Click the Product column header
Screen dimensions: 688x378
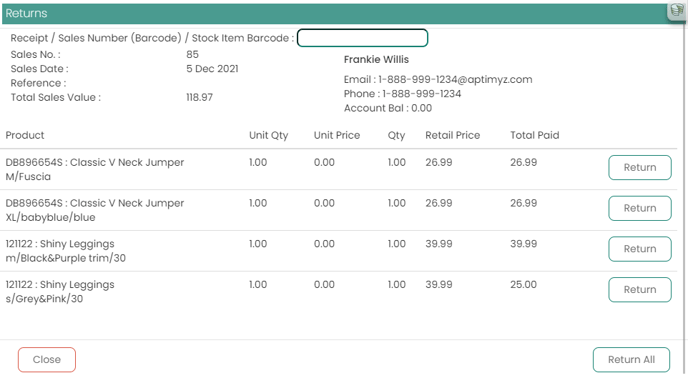(x=25, y=135)
